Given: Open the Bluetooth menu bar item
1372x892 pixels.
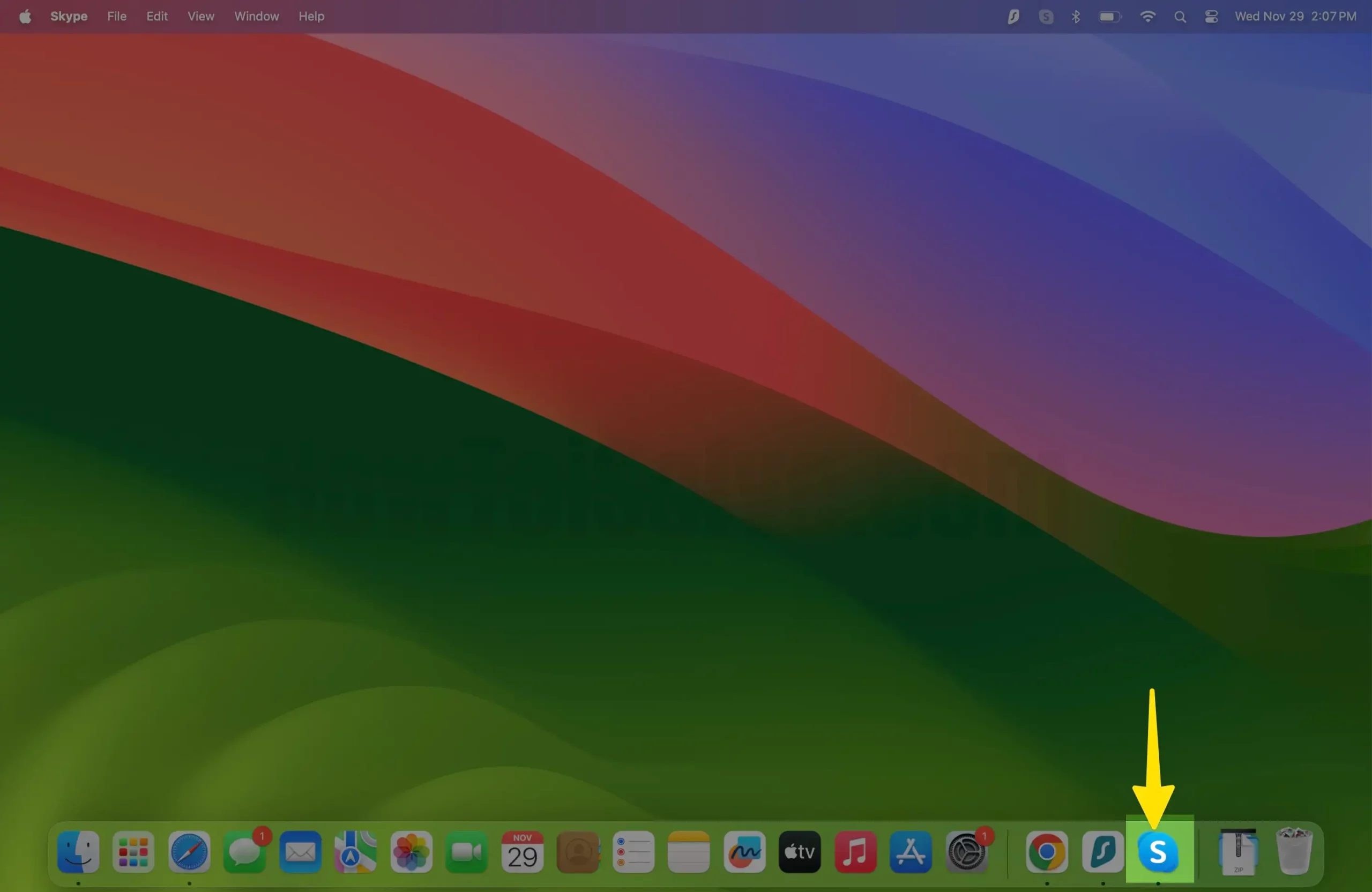Looking at the screenshot, I should coord(1076,17).
